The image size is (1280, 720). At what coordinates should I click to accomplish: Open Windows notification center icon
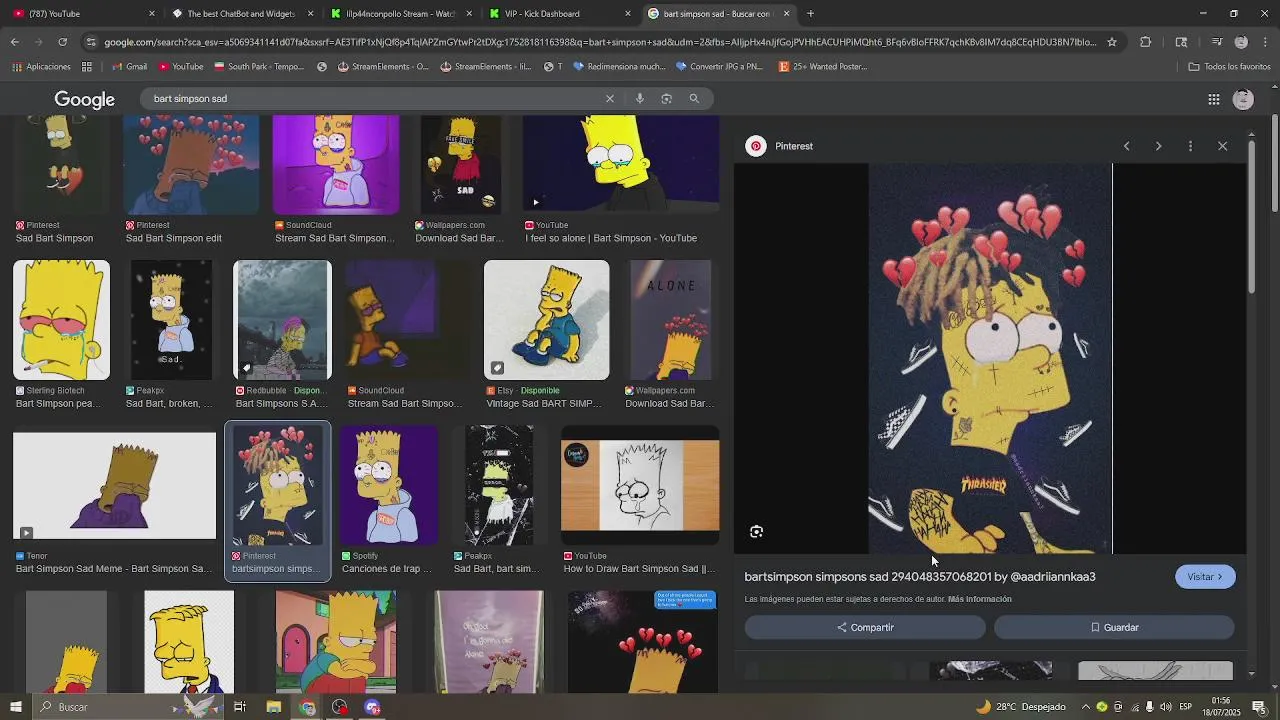(1259, 707)
